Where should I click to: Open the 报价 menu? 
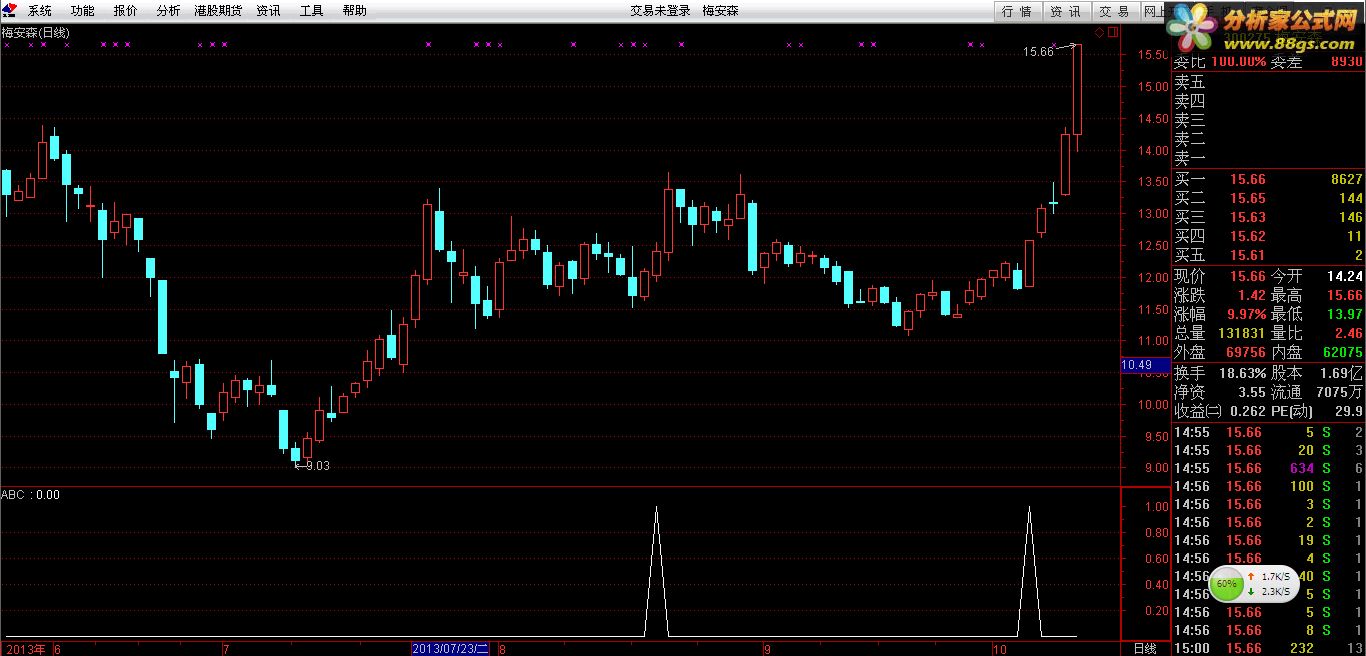tap(126, 11)
